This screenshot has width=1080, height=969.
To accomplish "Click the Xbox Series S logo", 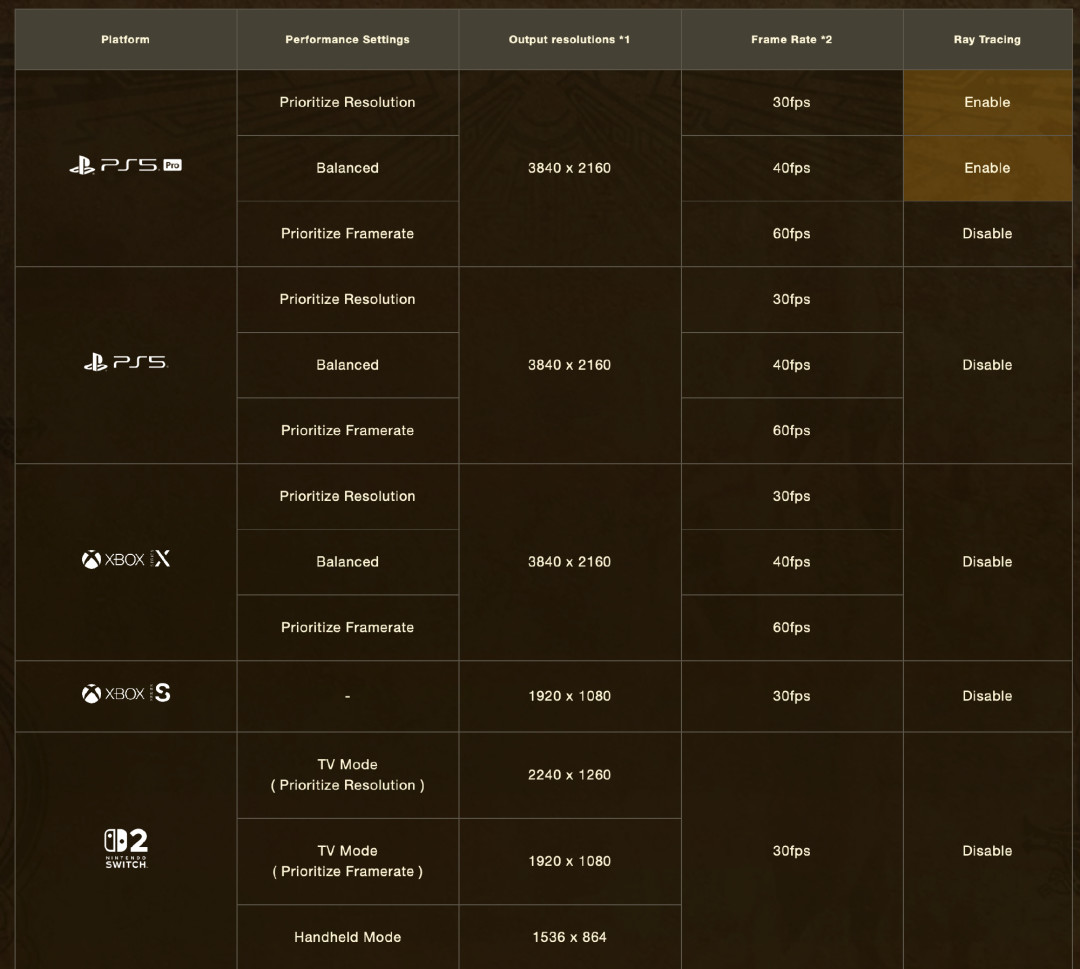I will pos(125,694).
